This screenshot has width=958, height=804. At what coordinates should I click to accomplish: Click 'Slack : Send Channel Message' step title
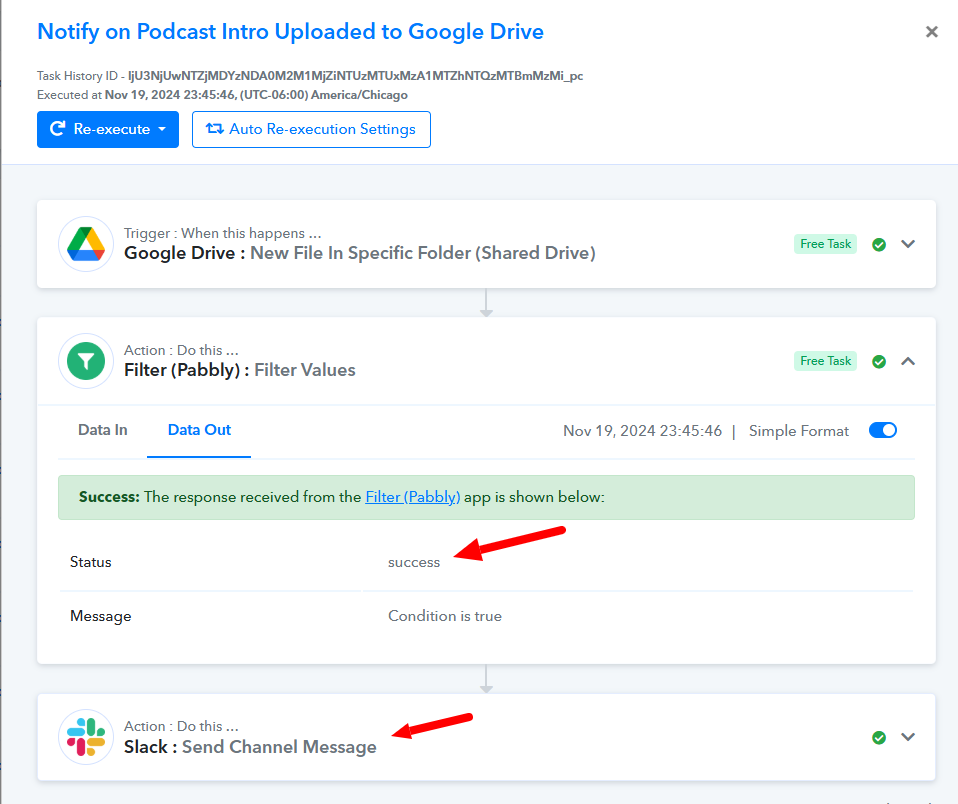250,747
